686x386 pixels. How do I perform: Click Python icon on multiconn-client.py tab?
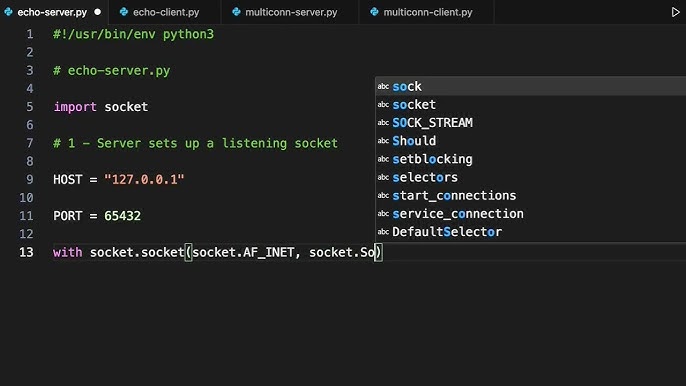tap(374, 12)
